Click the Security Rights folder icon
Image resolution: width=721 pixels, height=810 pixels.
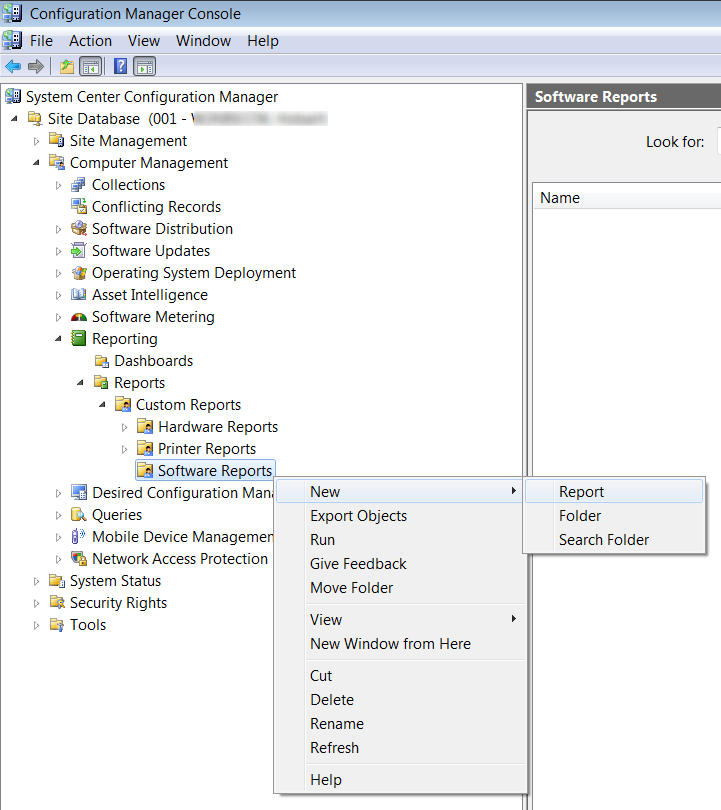(x=57, y=602)
